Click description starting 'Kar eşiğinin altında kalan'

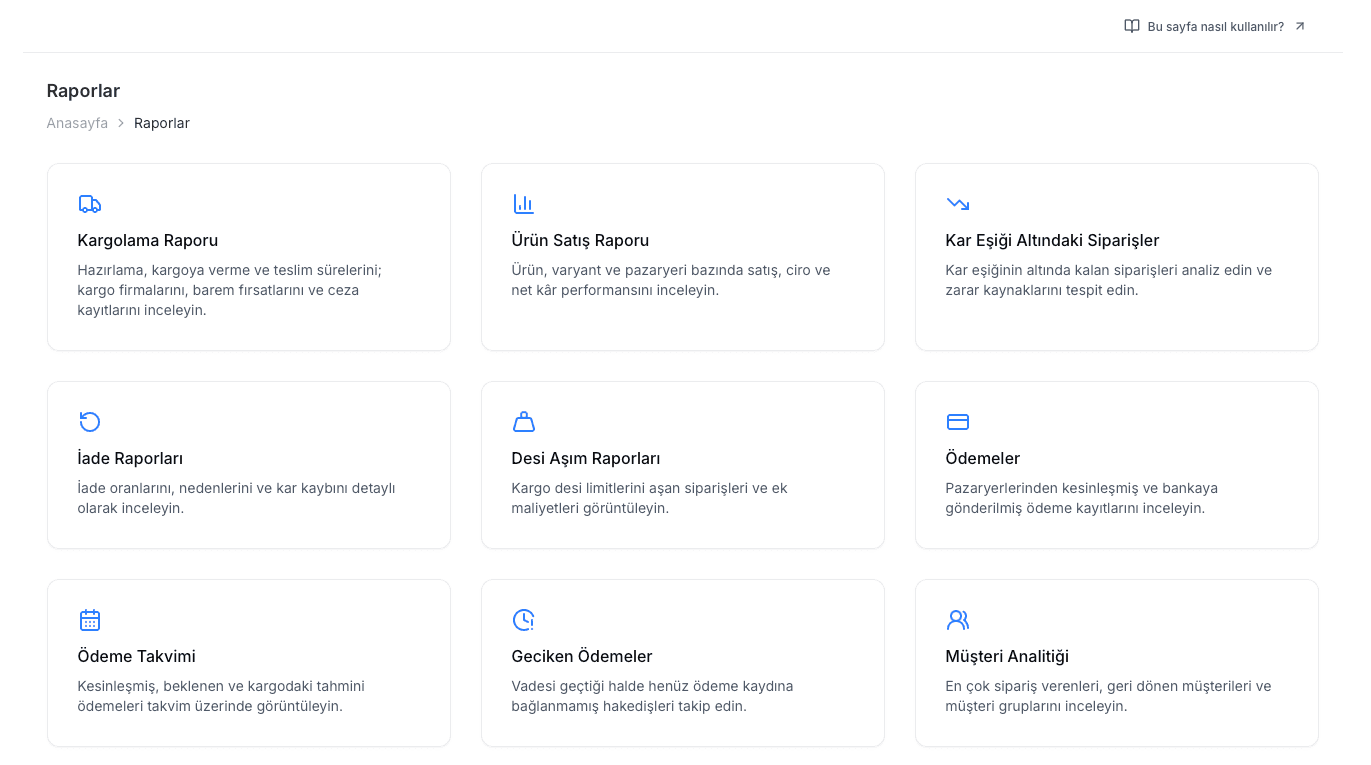click(x=1109, y=280)
